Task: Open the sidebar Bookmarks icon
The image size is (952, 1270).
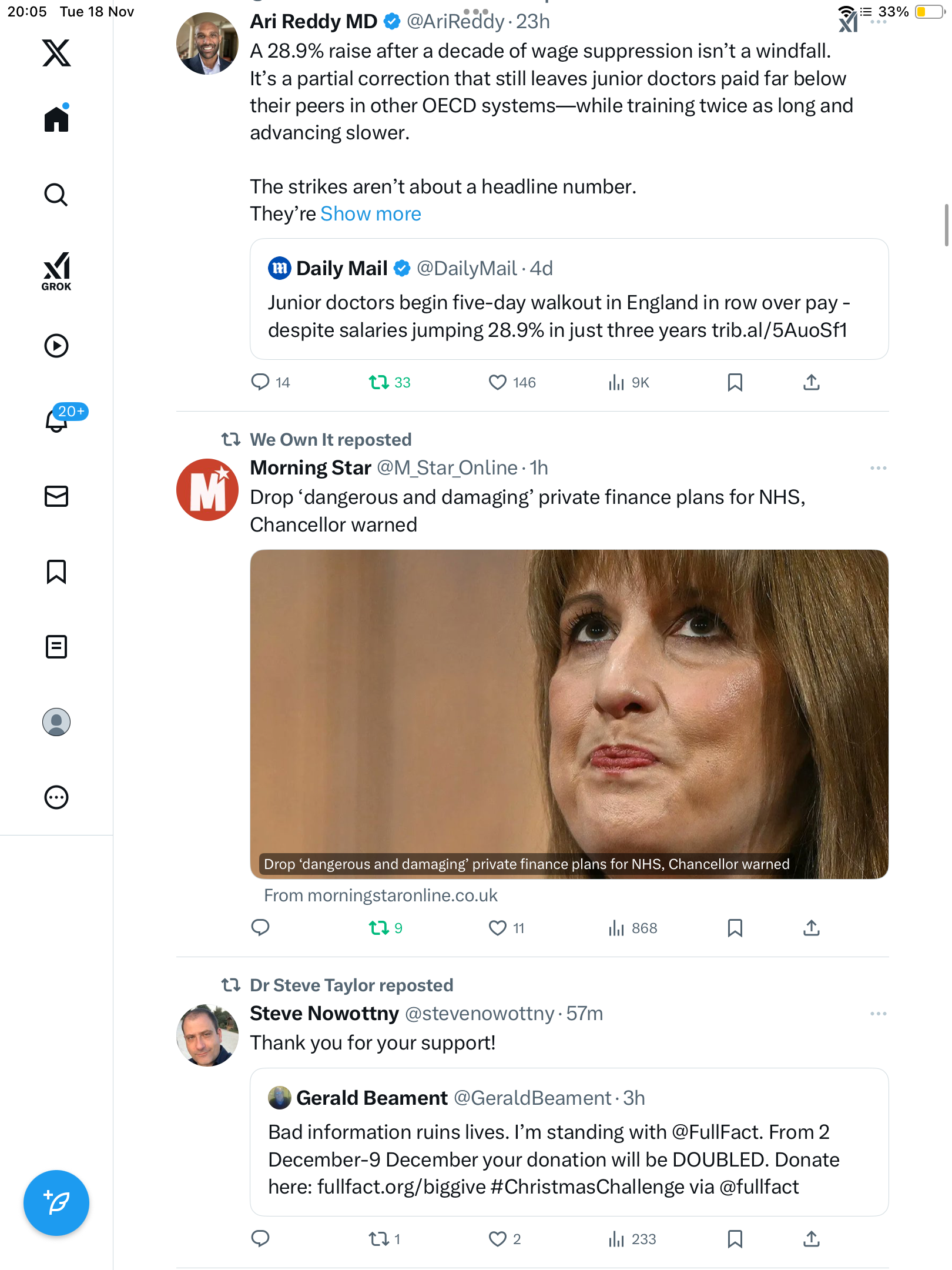Action: tap(56, 571)
